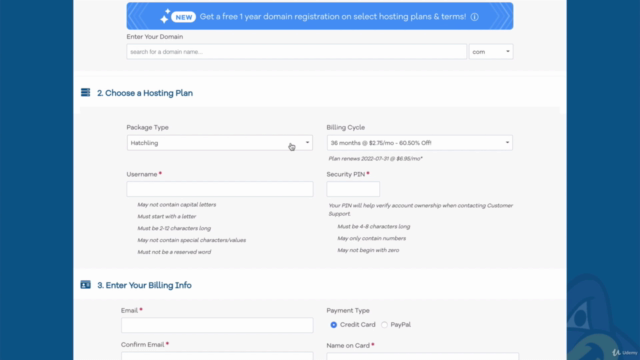Click 'May not begin with zero' hint

point(368,250)
